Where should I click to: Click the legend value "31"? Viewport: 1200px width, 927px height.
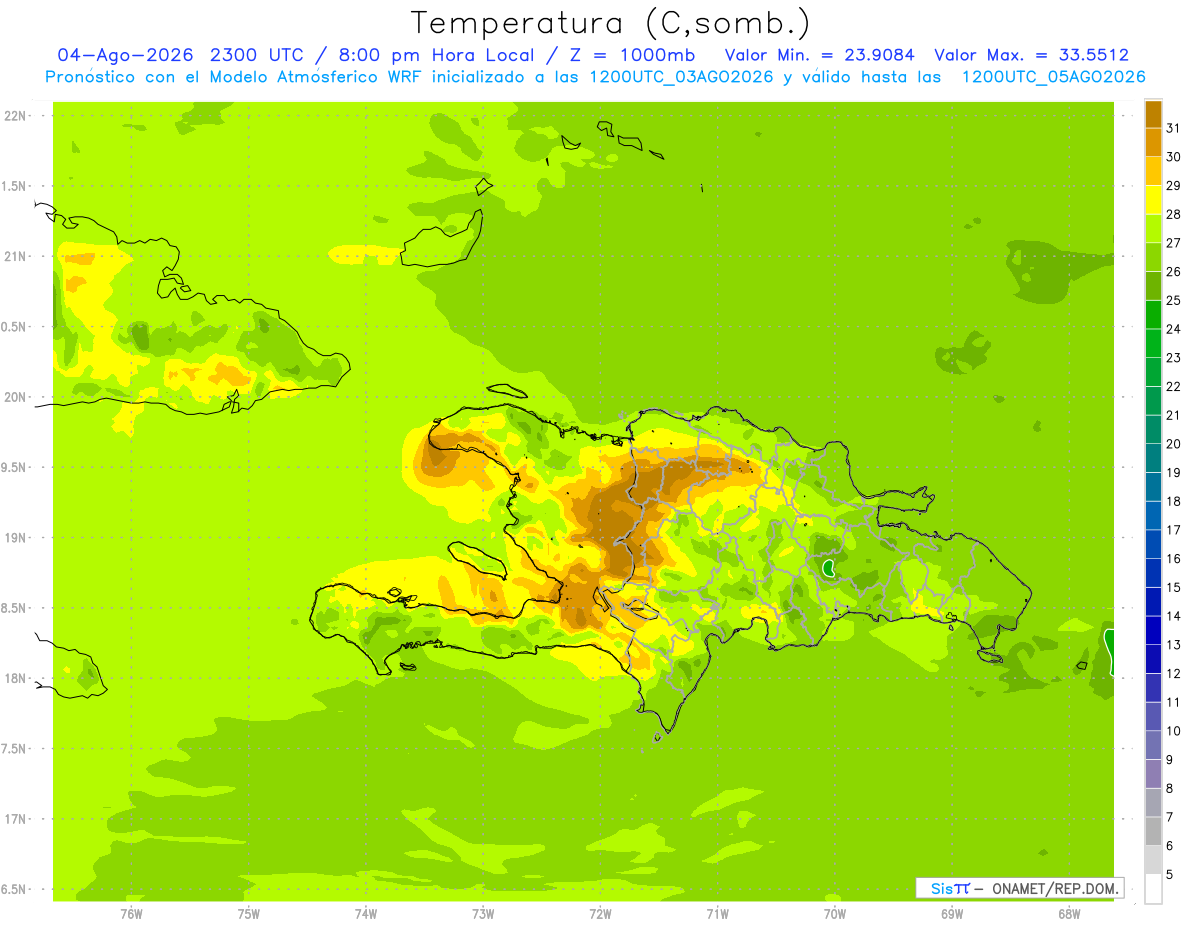tap(1174, 128)
